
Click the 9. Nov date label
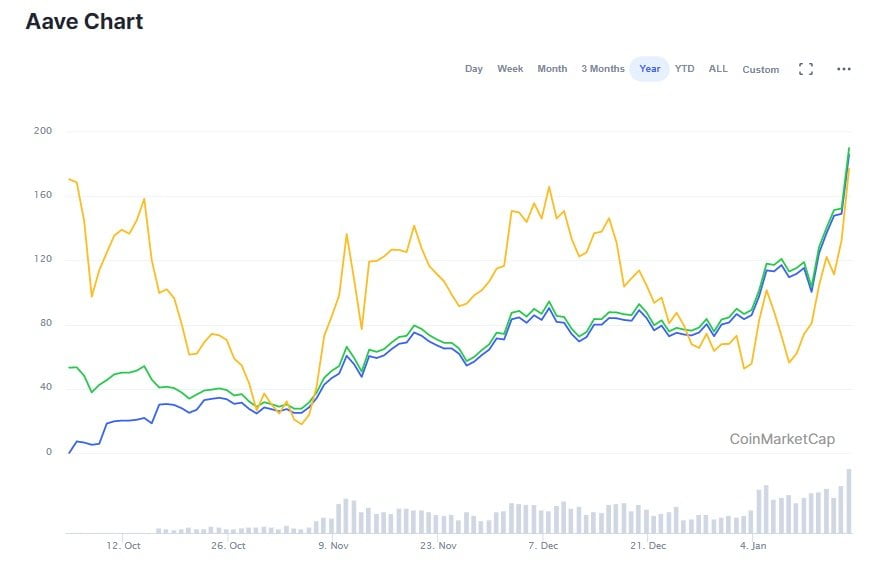click(333, 546)
